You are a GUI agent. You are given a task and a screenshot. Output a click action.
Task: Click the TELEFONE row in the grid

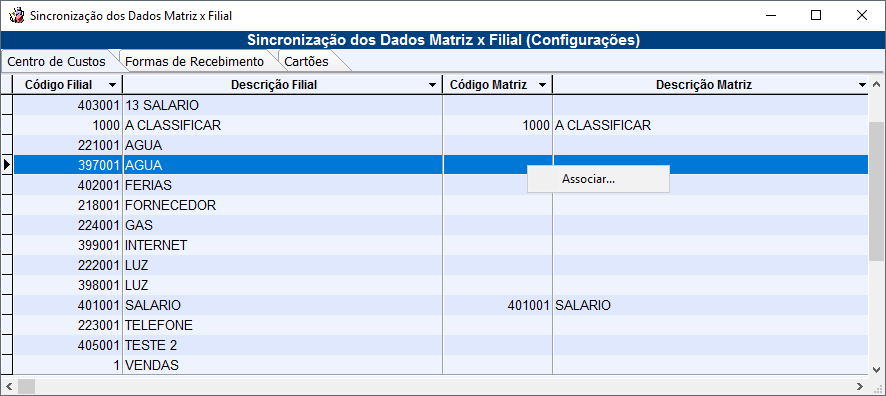pos(441,325)
